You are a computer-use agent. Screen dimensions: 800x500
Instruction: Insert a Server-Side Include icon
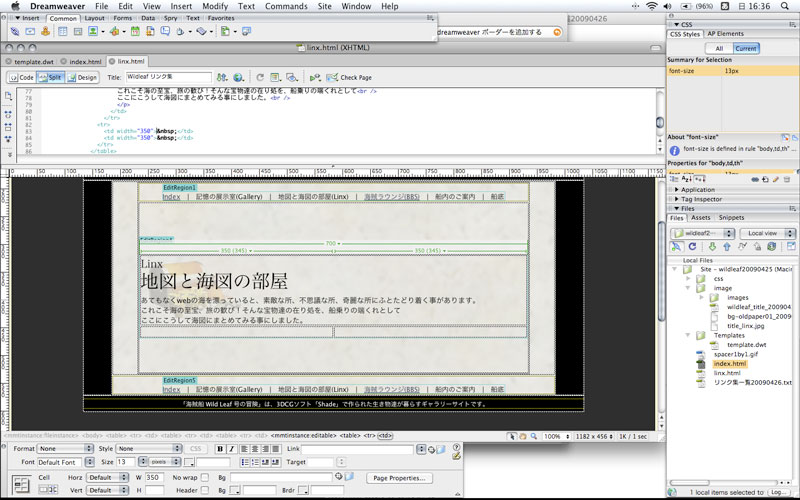coord(150,31)
